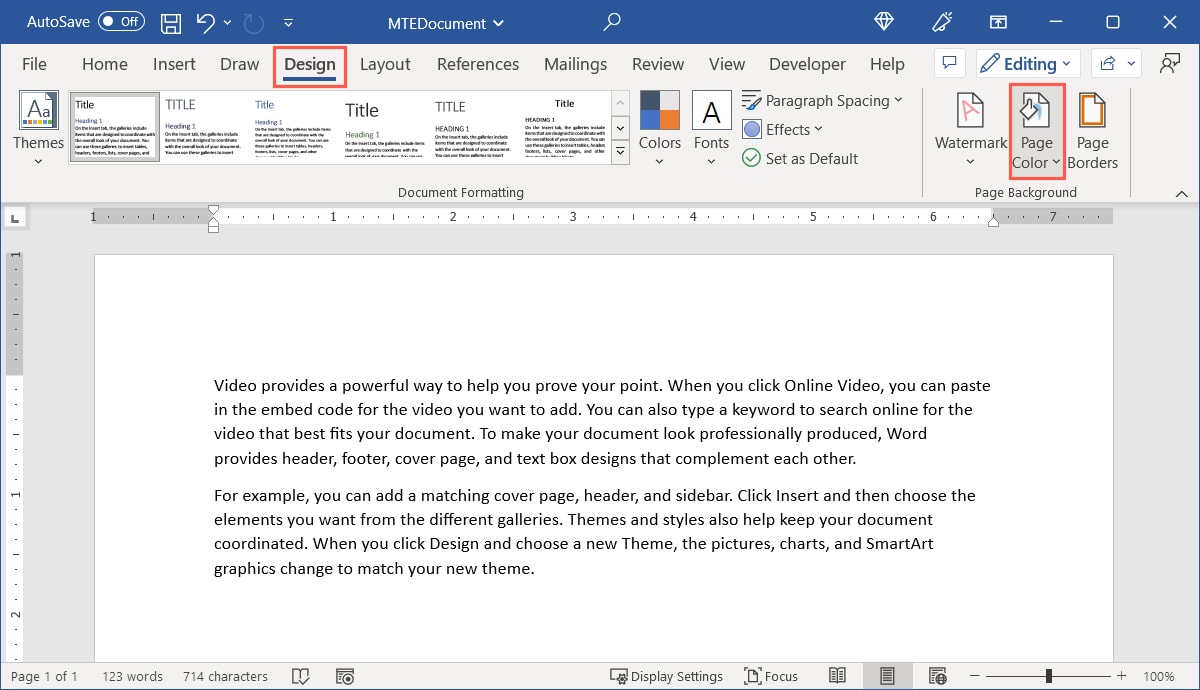1200x690 pixels.
Task: Switch to the Mailings ribbon tab
Action: pos(575,63)
